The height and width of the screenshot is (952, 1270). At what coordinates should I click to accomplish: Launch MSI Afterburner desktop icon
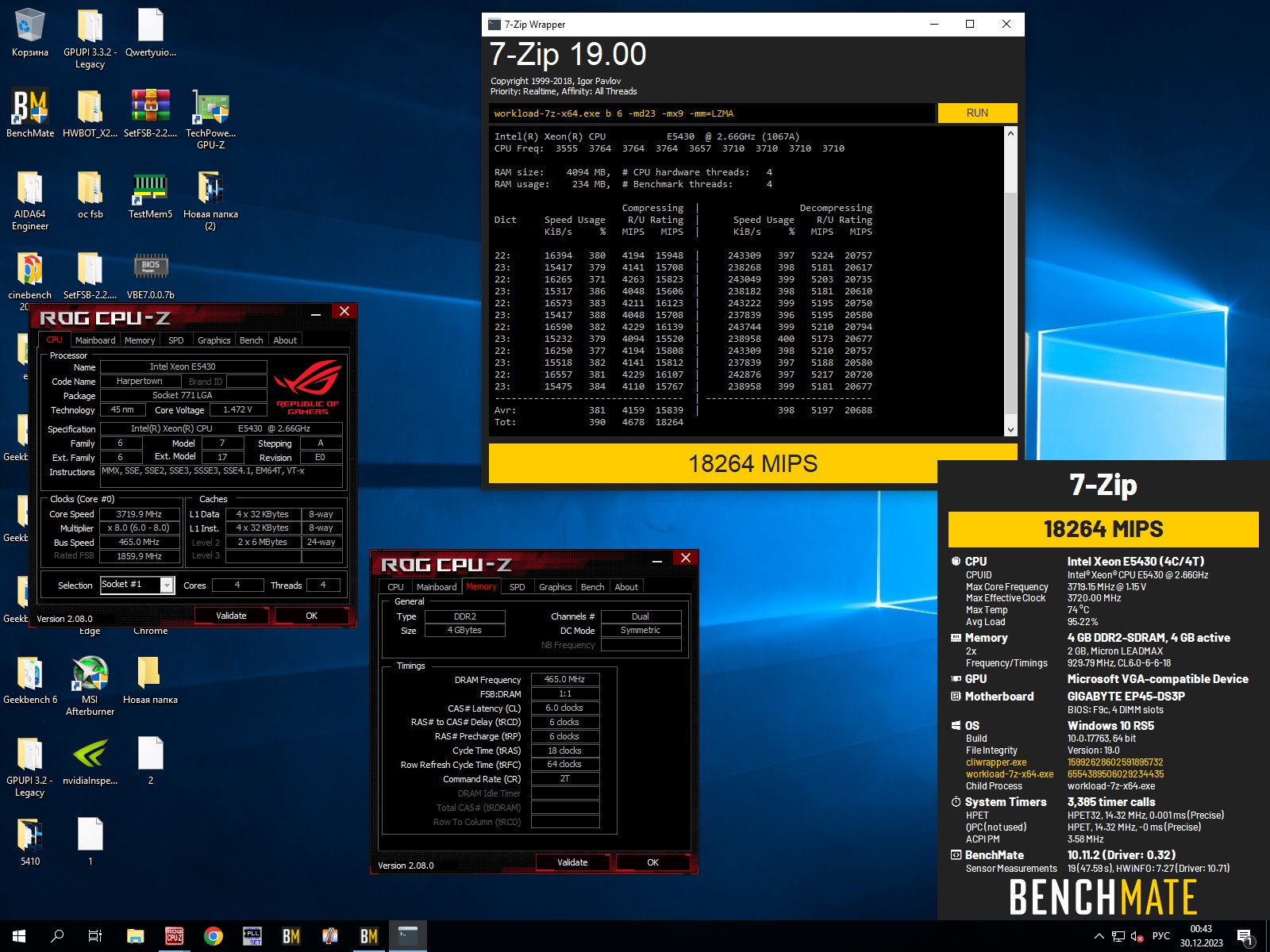(90, 685)
